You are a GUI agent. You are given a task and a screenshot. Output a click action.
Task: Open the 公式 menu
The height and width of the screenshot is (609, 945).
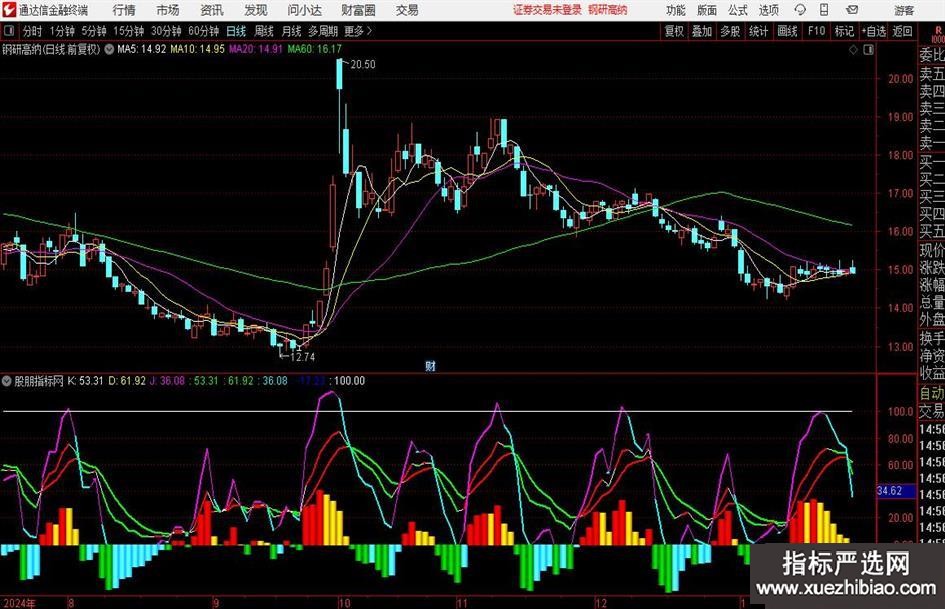738,10
